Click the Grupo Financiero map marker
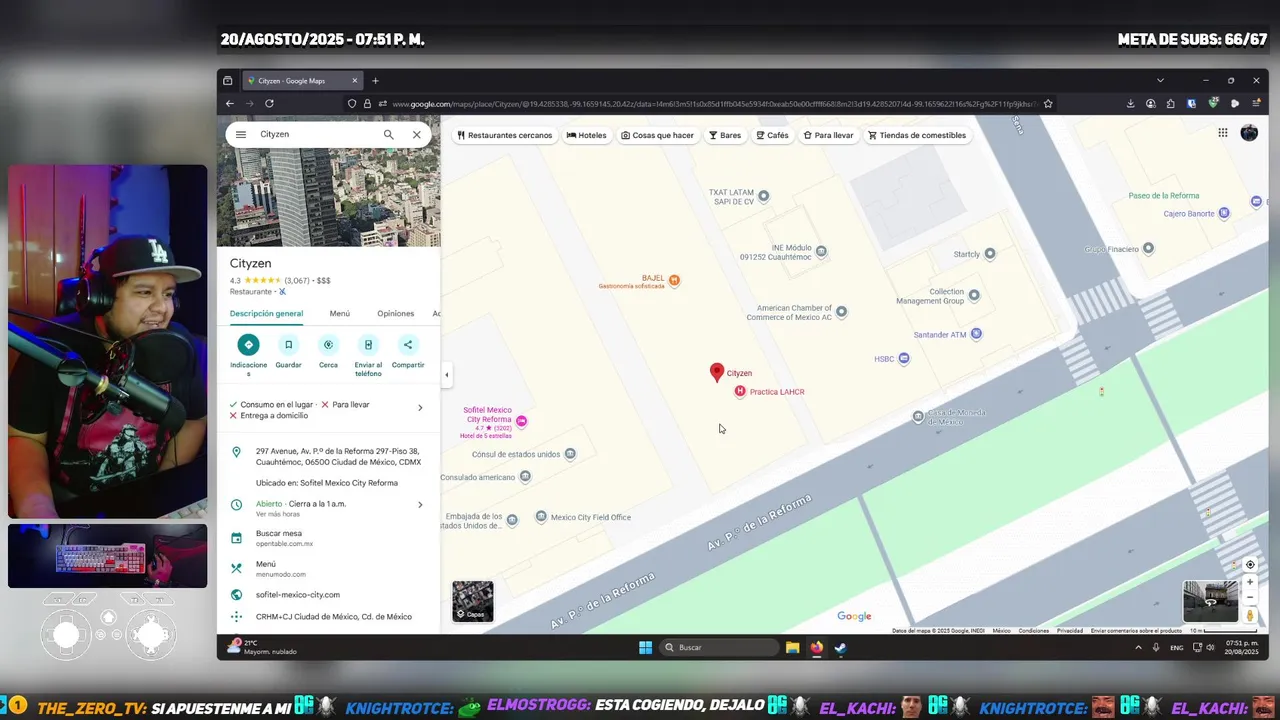 tap(1148, 248)
